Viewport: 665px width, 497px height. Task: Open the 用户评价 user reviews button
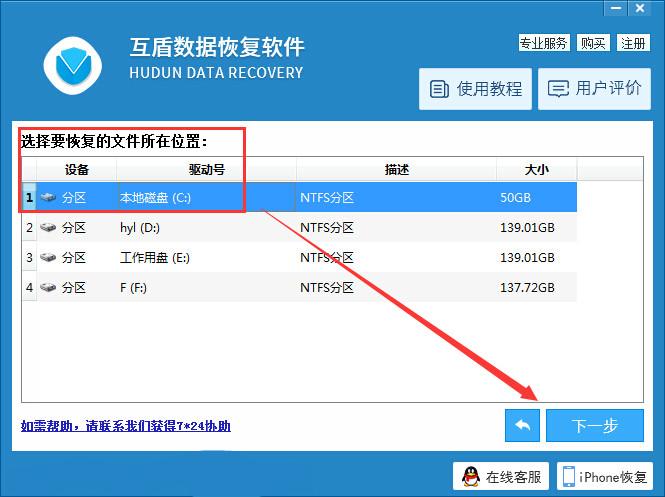594,89
